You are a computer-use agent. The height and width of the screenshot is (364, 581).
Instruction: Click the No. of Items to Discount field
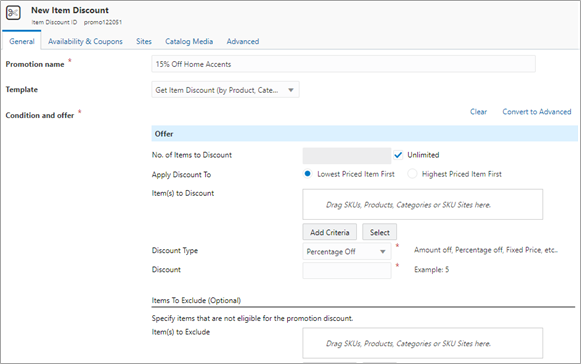click(347, 156)
